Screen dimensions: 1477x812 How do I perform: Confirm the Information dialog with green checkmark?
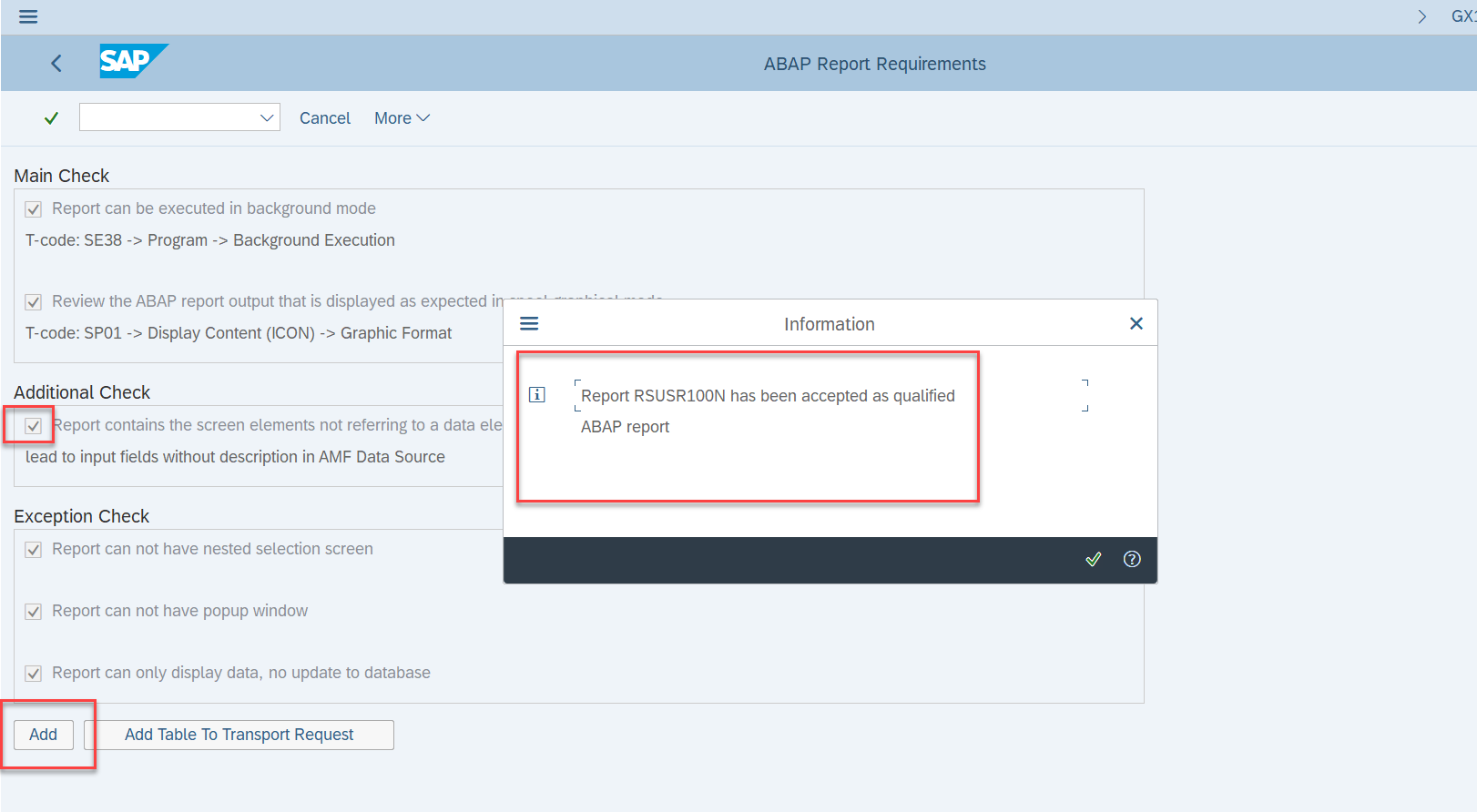1094,559
